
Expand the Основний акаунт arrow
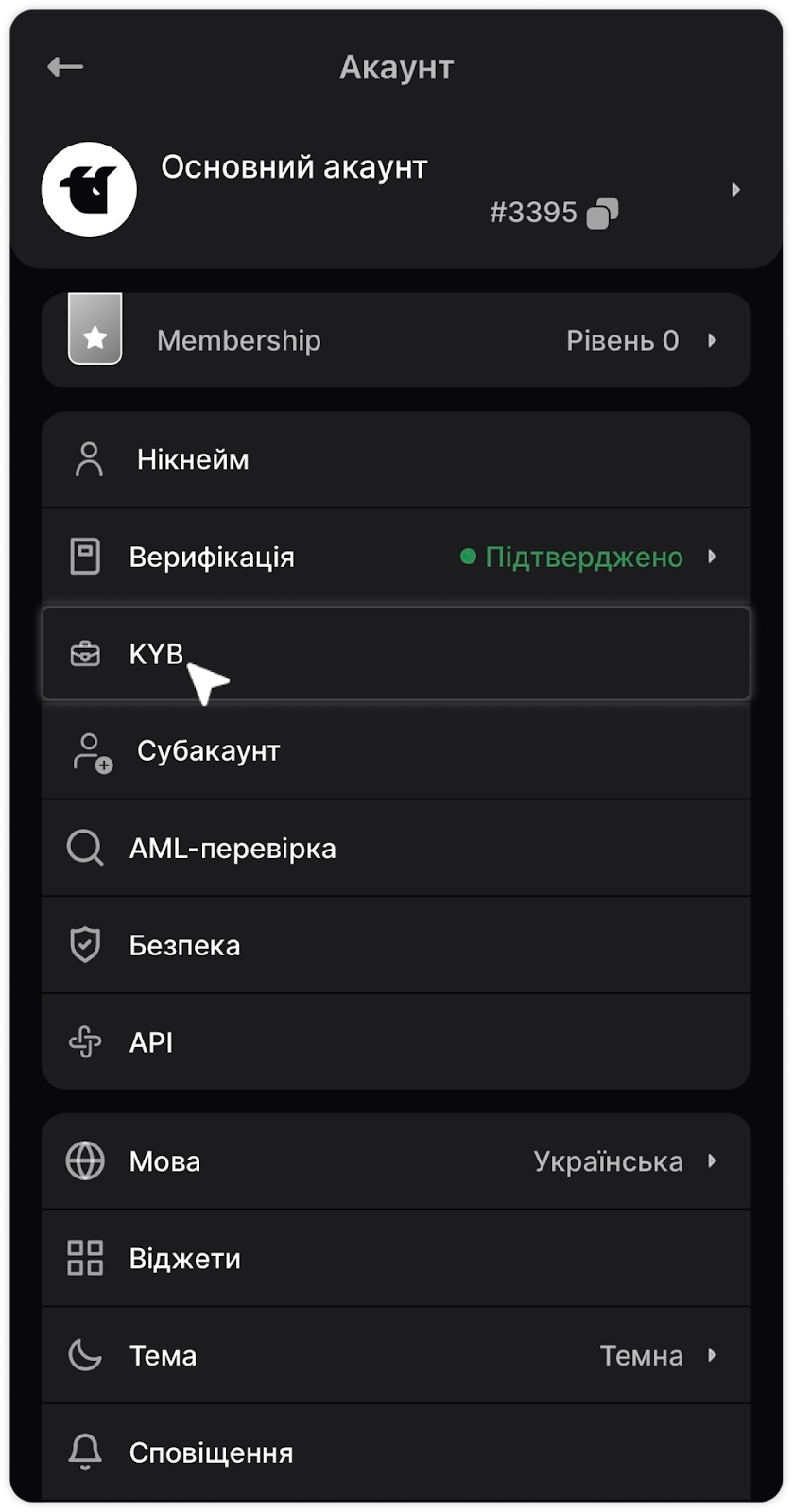(x=735, y=190)
